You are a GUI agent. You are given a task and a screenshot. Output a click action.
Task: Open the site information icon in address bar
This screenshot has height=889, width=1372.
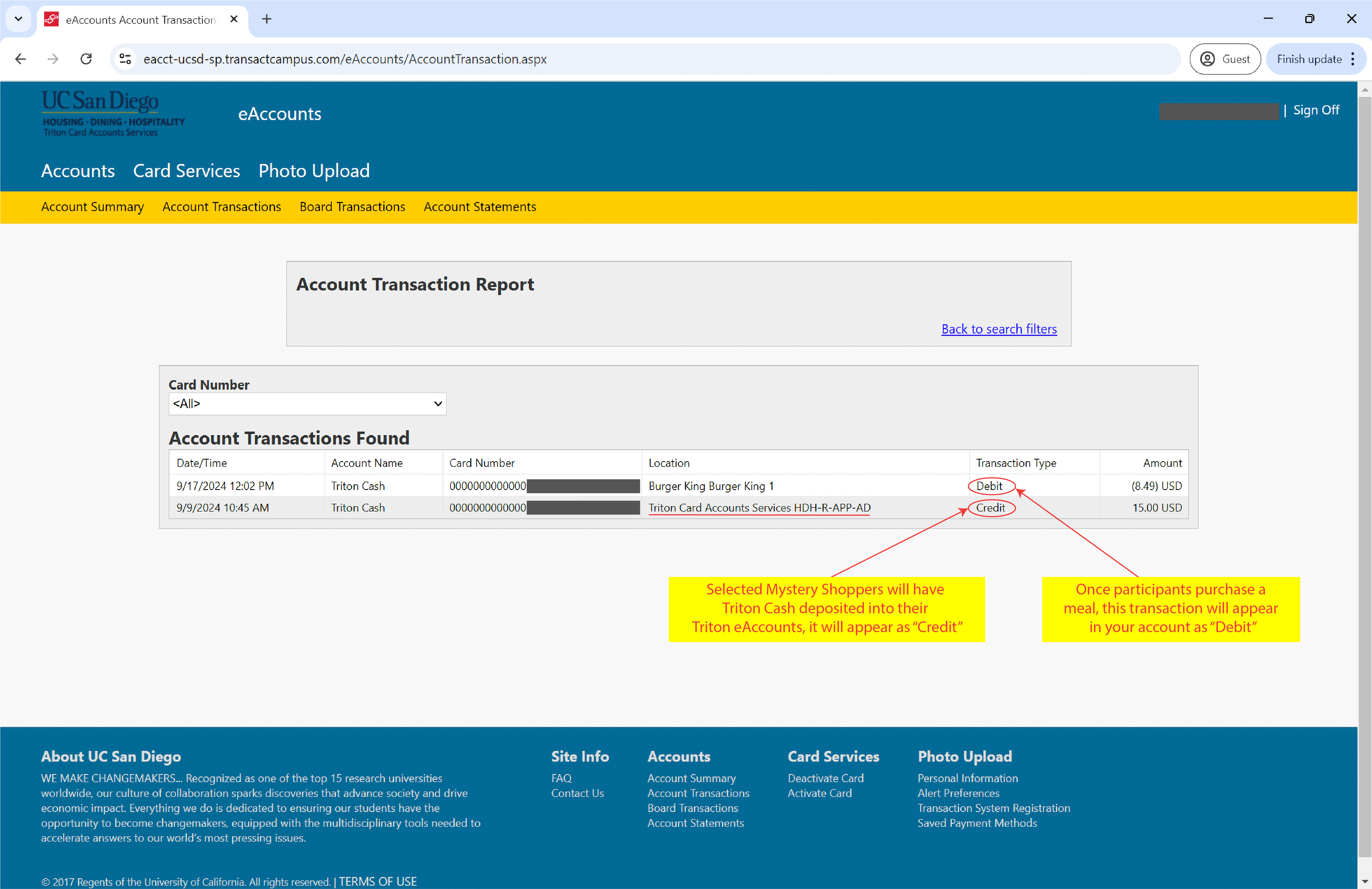125,59
